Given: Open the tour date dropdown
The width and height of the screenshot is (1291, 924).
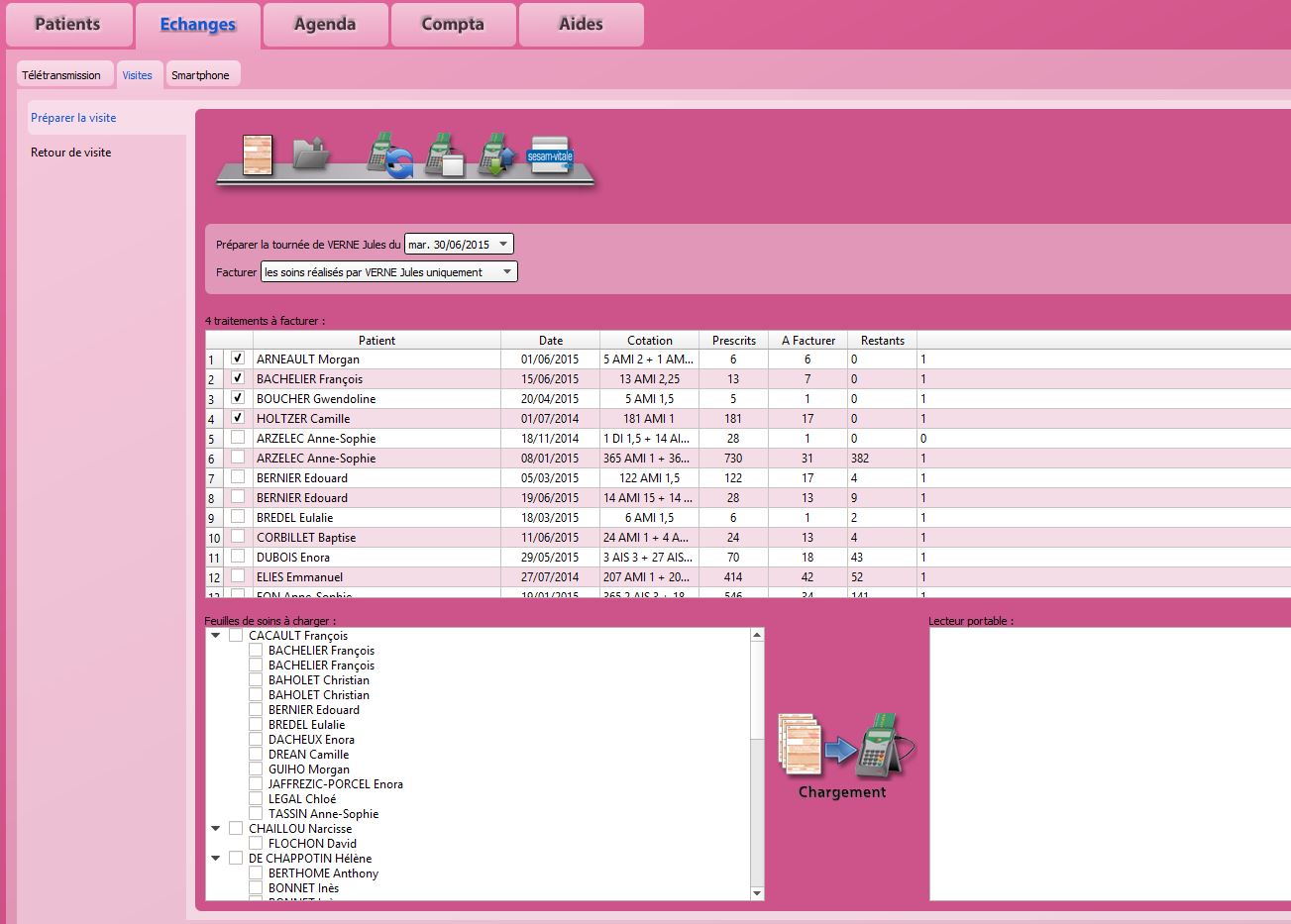Looking at the screenshot, I should click(x=459, y=244).
